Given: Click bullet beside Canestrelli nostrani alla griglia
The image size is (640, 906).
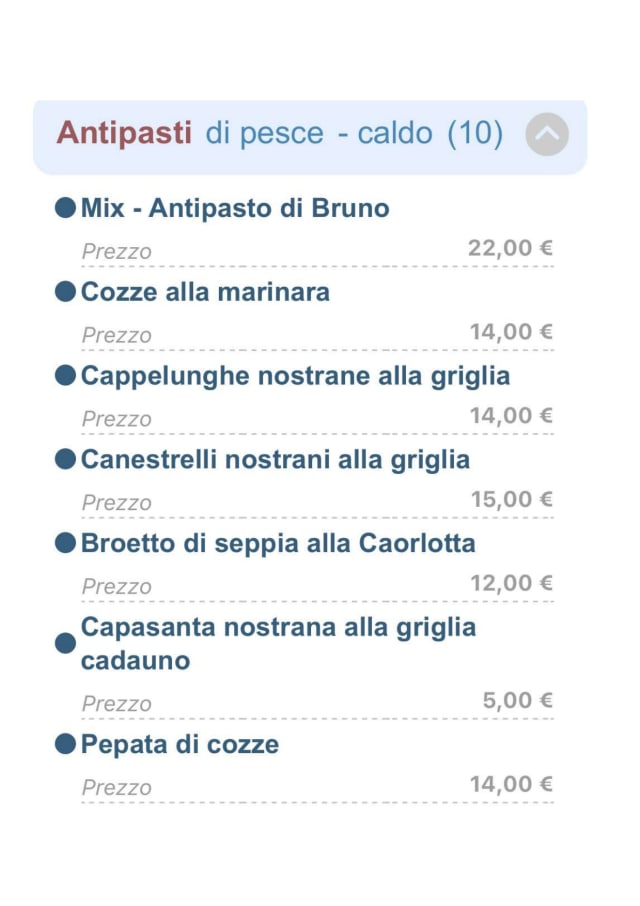Looking at the screenshot, I should pyautogui.click(x=66, y=460).
